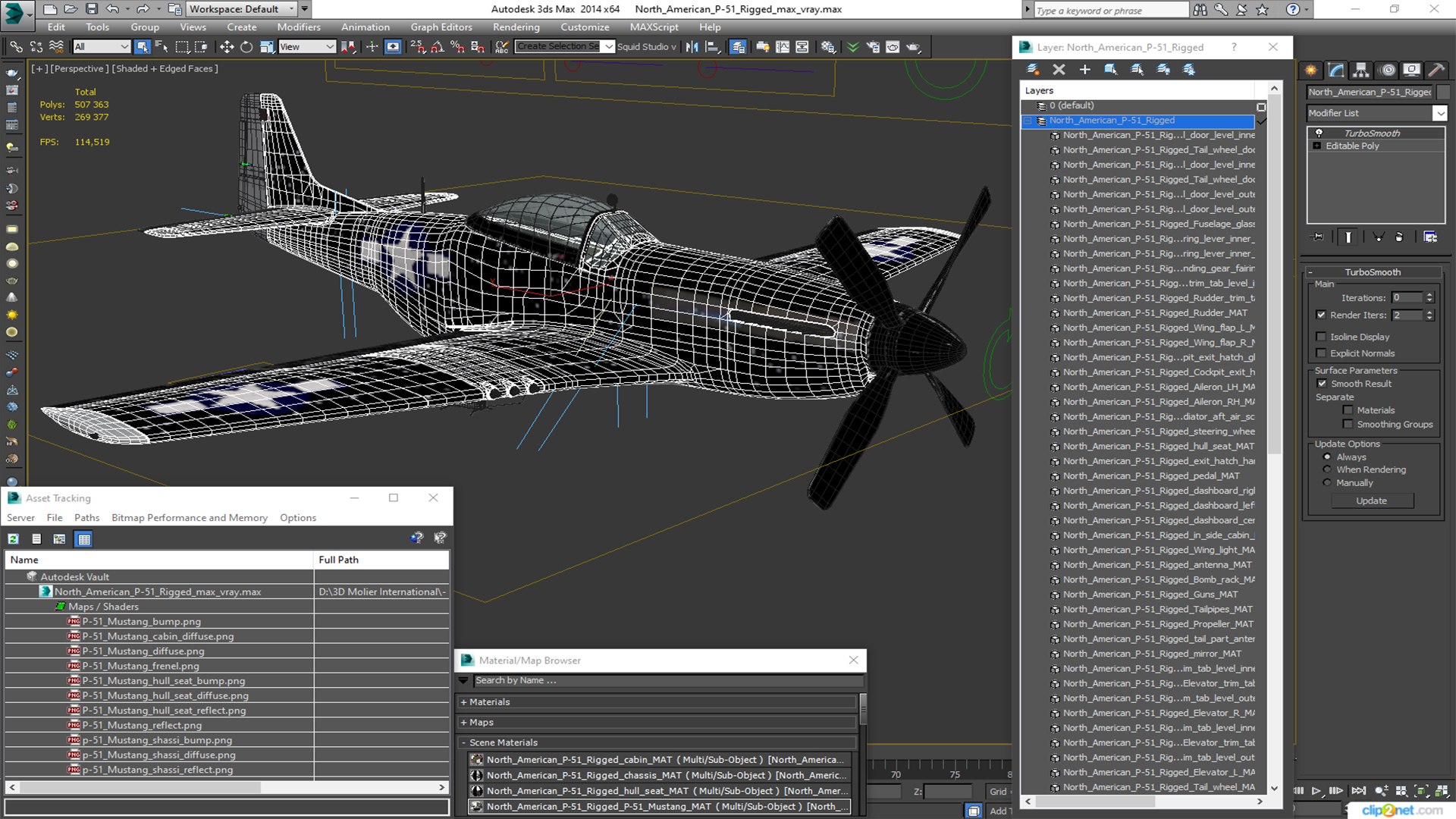
Task: Open the Graph Editors menu
Action: [x=441, y=27]
